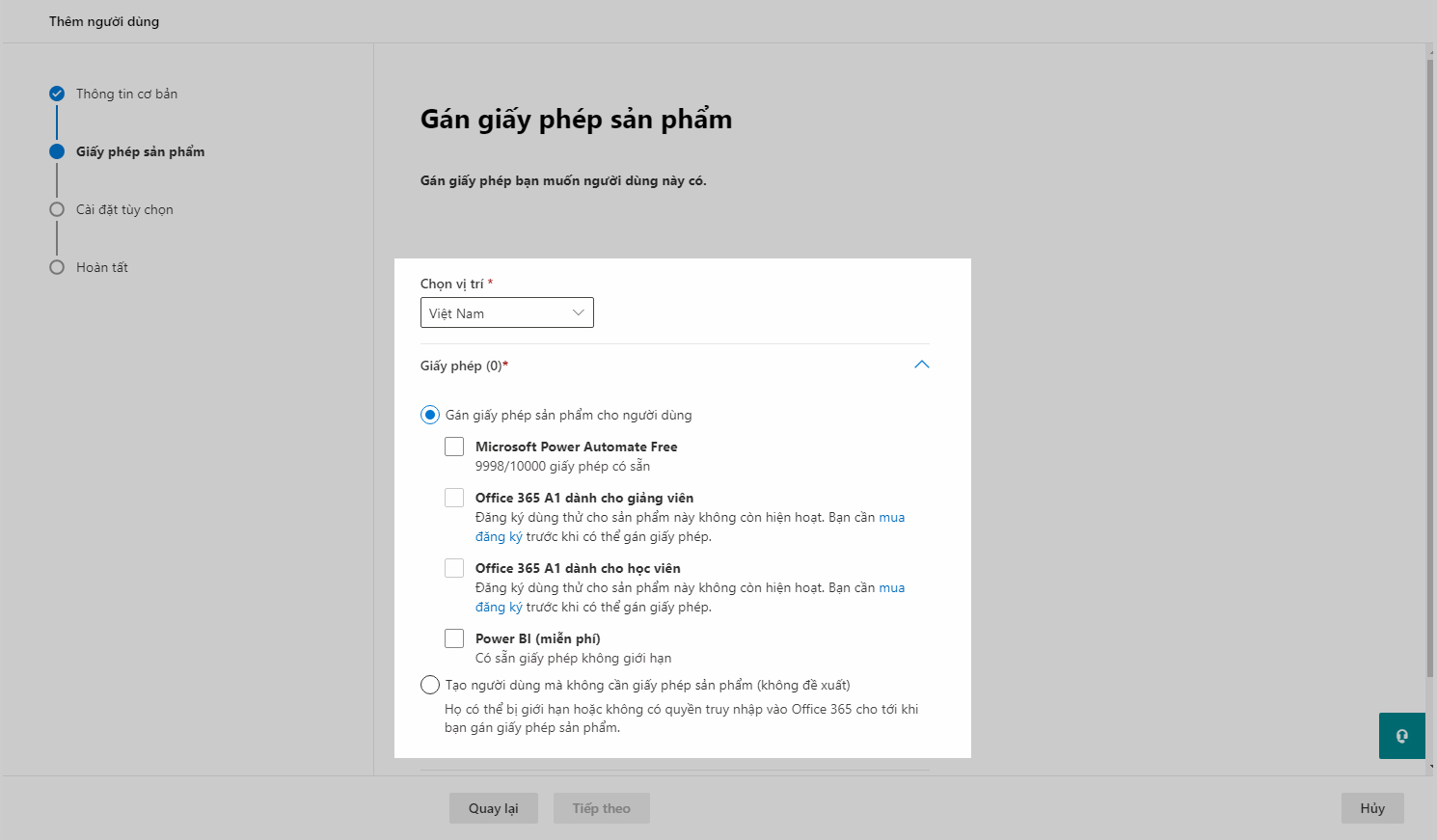Click the Hủy button
The height and width of the screenshot is (840, 1437).
pos(1372,808)
